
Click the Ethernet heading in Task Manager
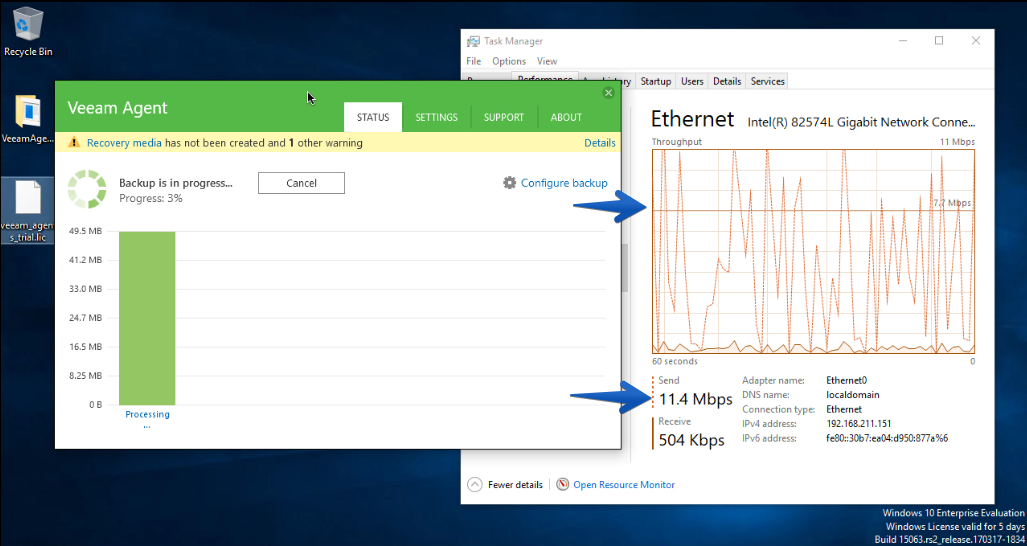click(692, 119)
